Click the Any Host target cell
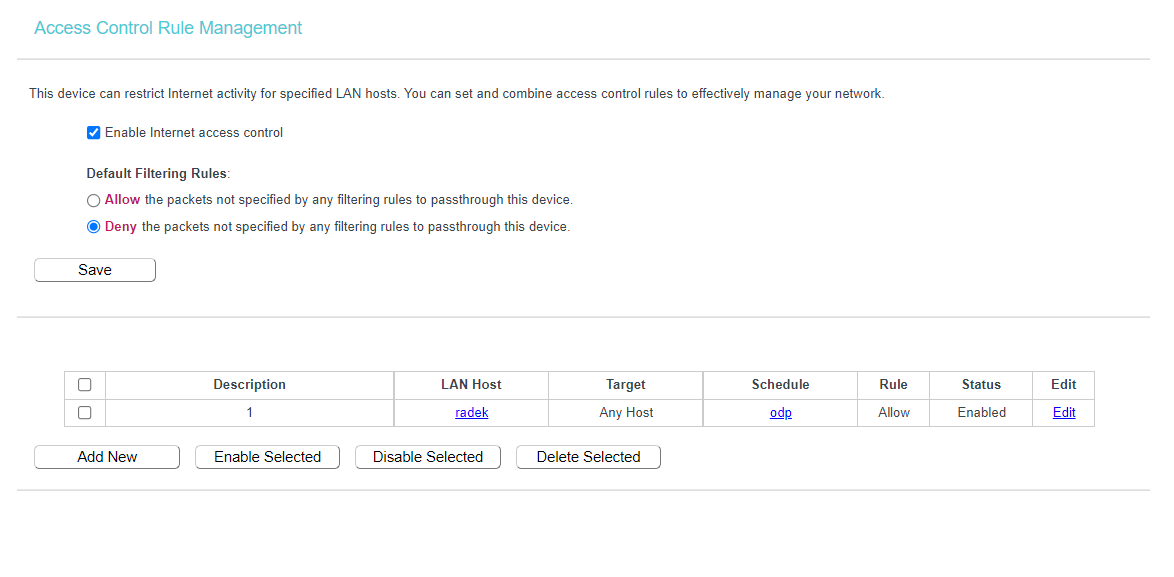Image resolution: width=1174 pixels, height=577 pixels. [x=626, y=413]
